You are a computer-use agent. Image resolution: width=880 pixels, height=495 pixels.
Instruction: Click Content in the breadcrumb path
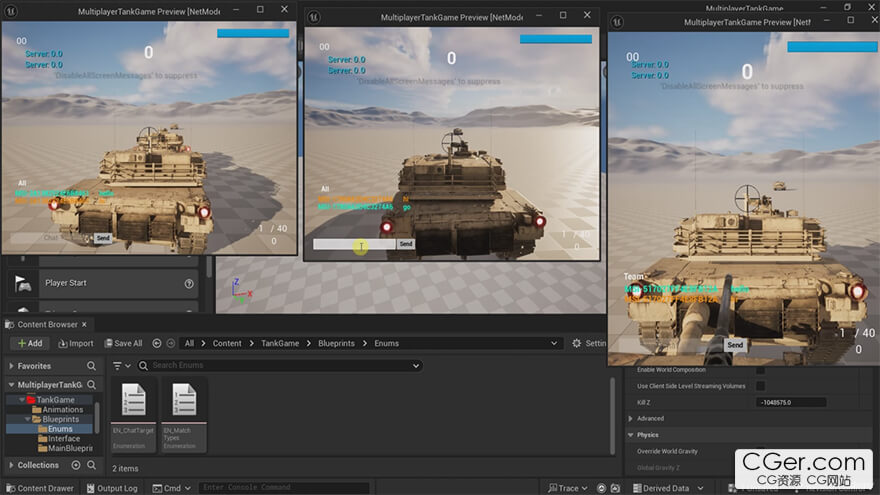click(x=227, y=343)
